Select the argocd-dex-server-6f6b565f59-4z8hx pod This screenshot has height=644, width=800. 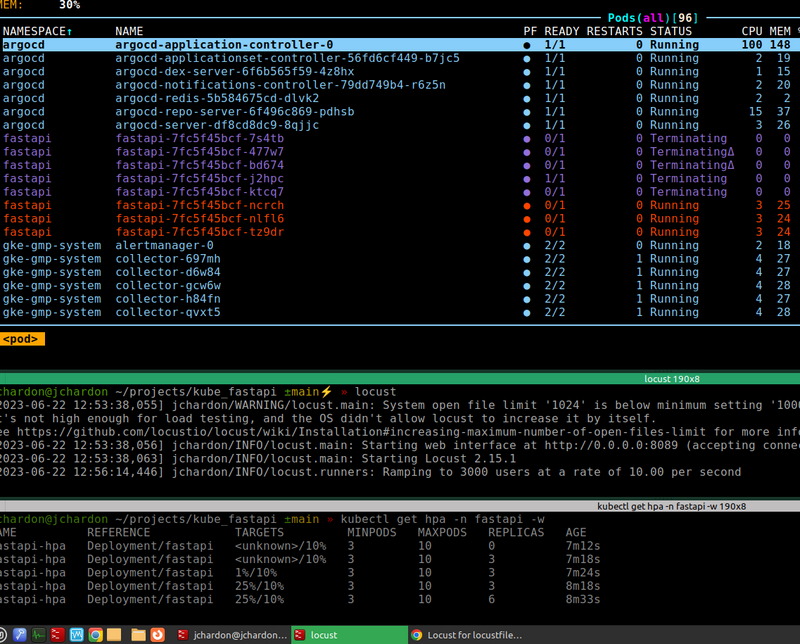[400, 71]
